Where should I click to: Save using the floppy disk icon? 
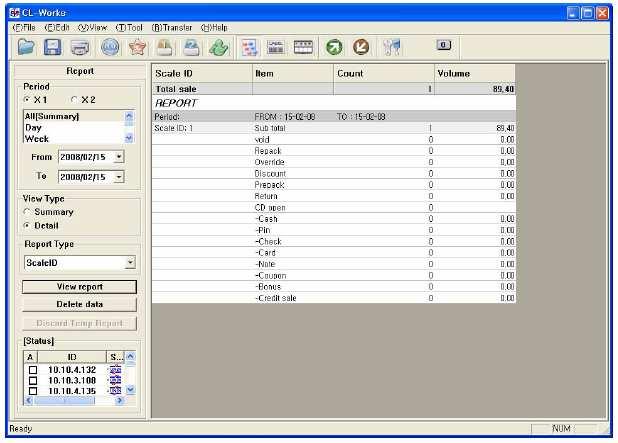click(52, 47)
